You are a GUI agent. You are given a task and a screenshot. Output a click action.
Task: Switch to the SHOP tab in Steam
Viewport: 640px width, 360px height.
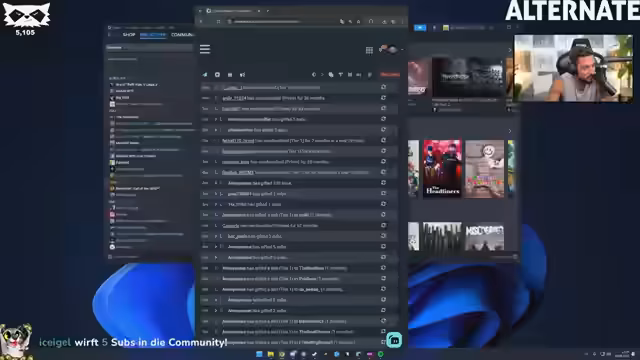tap(129, 35)
